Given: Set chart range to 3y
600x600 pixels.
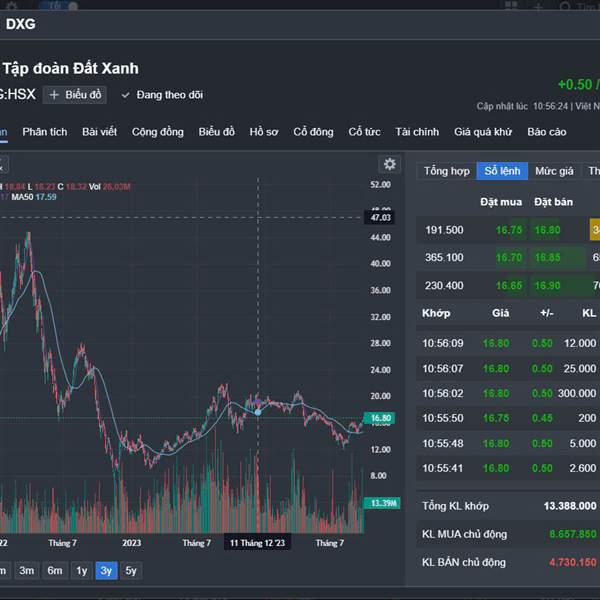Looking at the screenshot, I should pos(106,571).
